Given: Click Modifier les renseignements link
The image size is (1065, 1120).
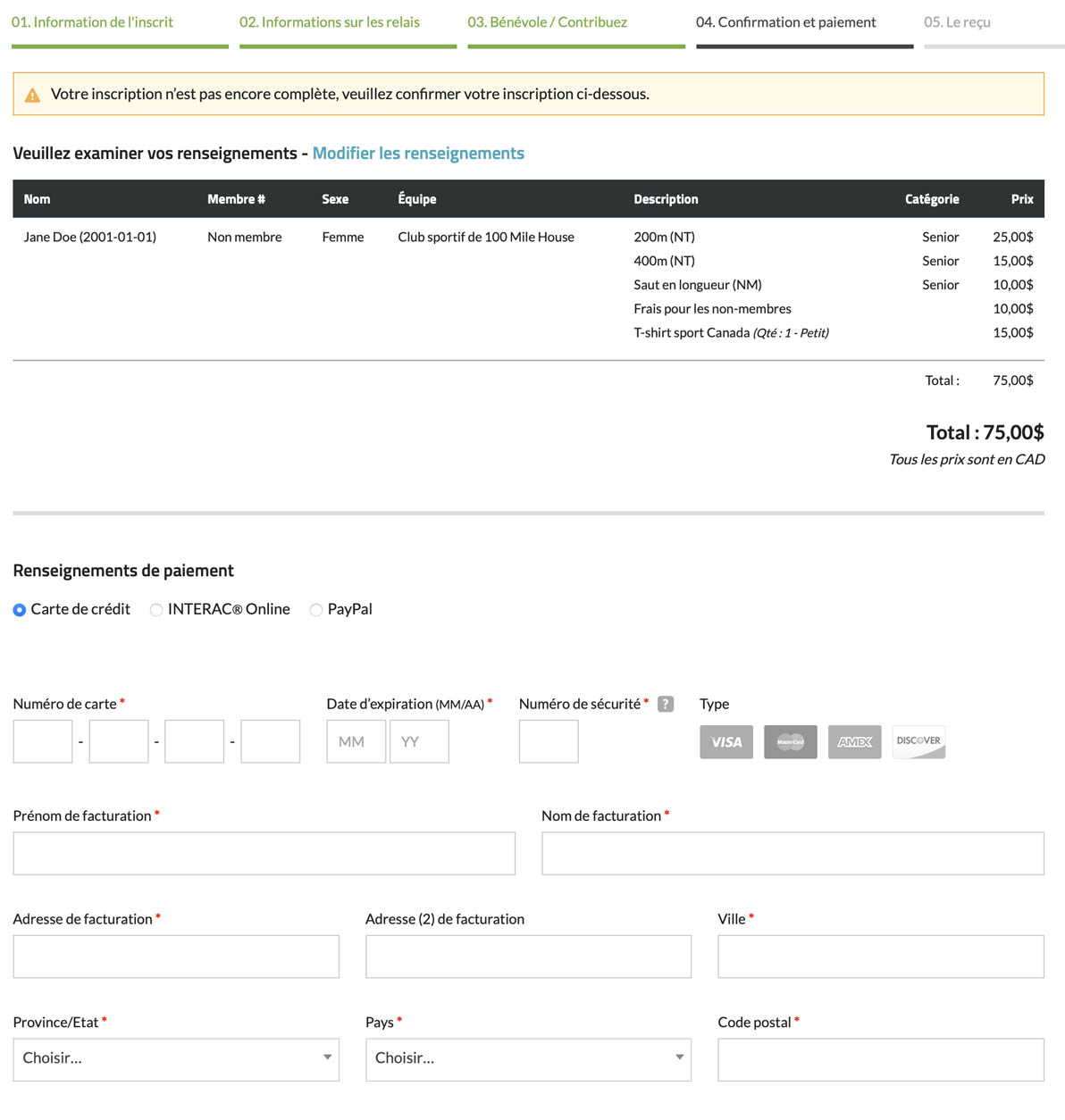Looking at the screenshot, I should click(418, 154).
